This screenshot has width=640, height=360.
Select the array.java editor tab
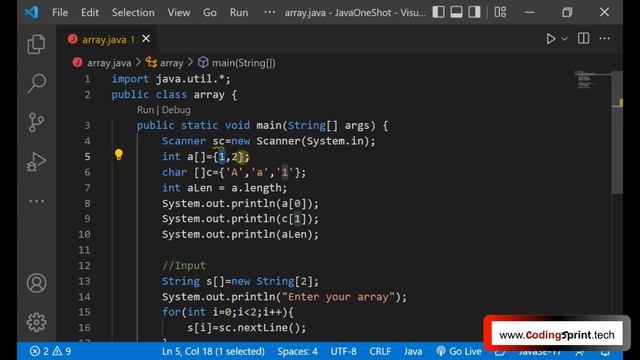click(x=108, y=40)
